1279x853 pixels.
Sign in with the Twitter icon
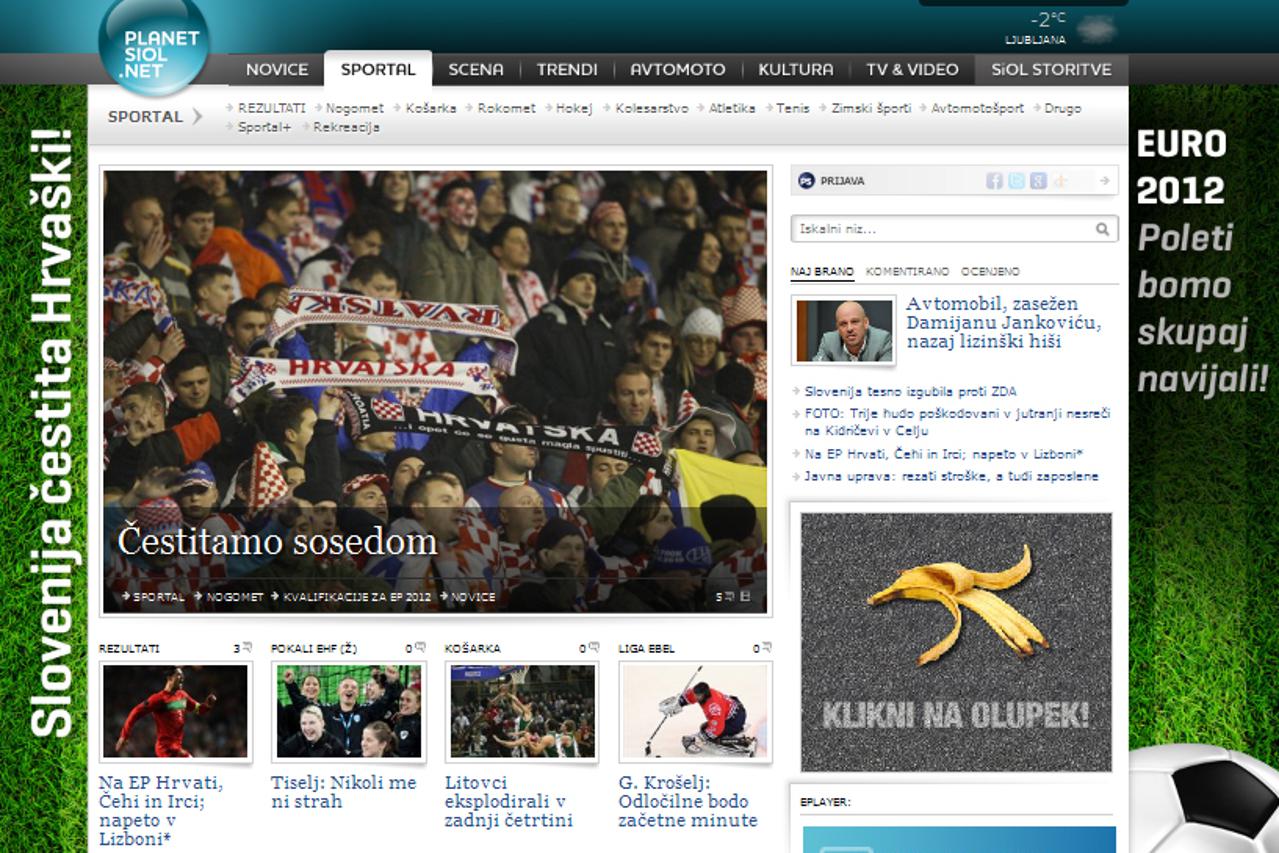pyautogui.click(x=1016, y=181)
